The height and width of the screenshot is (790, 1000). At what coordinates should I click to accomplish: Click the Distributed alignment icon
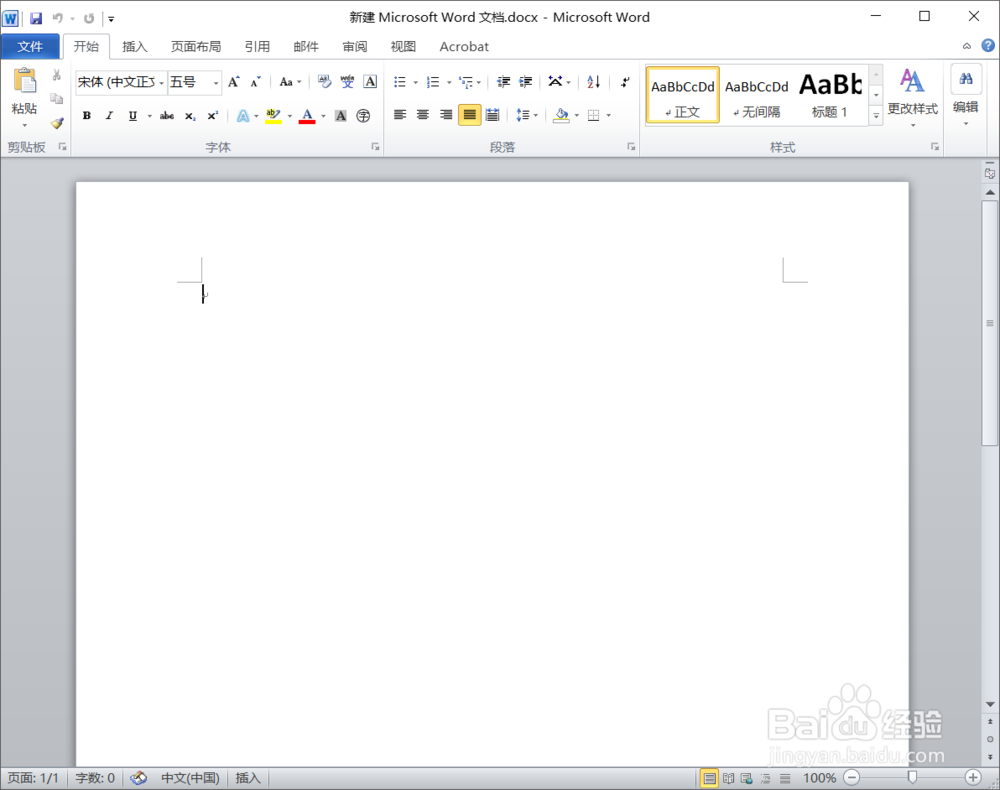pyautogui.click(x=492, y=115)
